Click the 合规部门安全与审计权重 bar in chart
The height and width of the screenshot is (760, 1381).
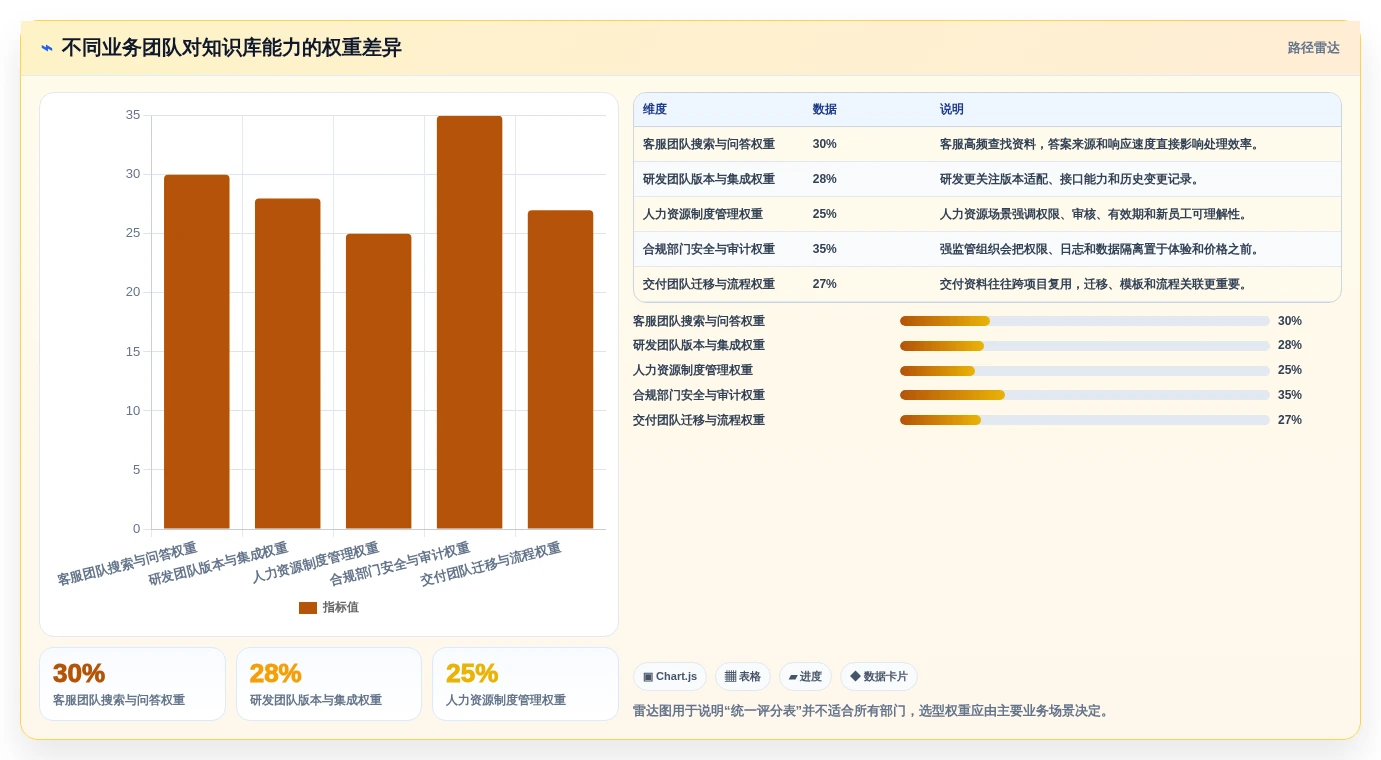[470, 322]
